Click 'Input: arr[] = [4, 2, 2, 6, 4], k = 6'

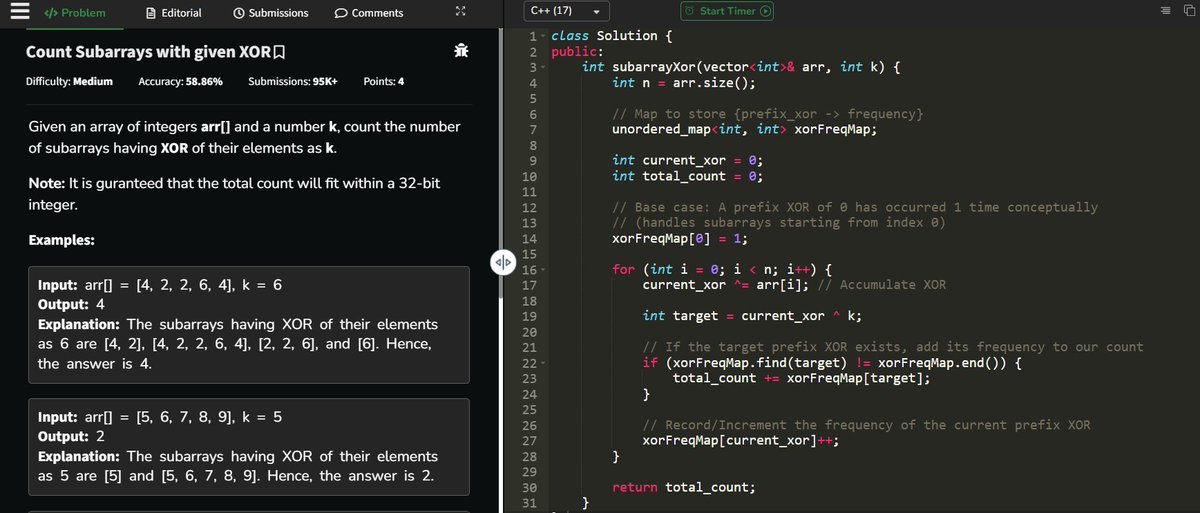pyautogui.click(x=160, y=285)
